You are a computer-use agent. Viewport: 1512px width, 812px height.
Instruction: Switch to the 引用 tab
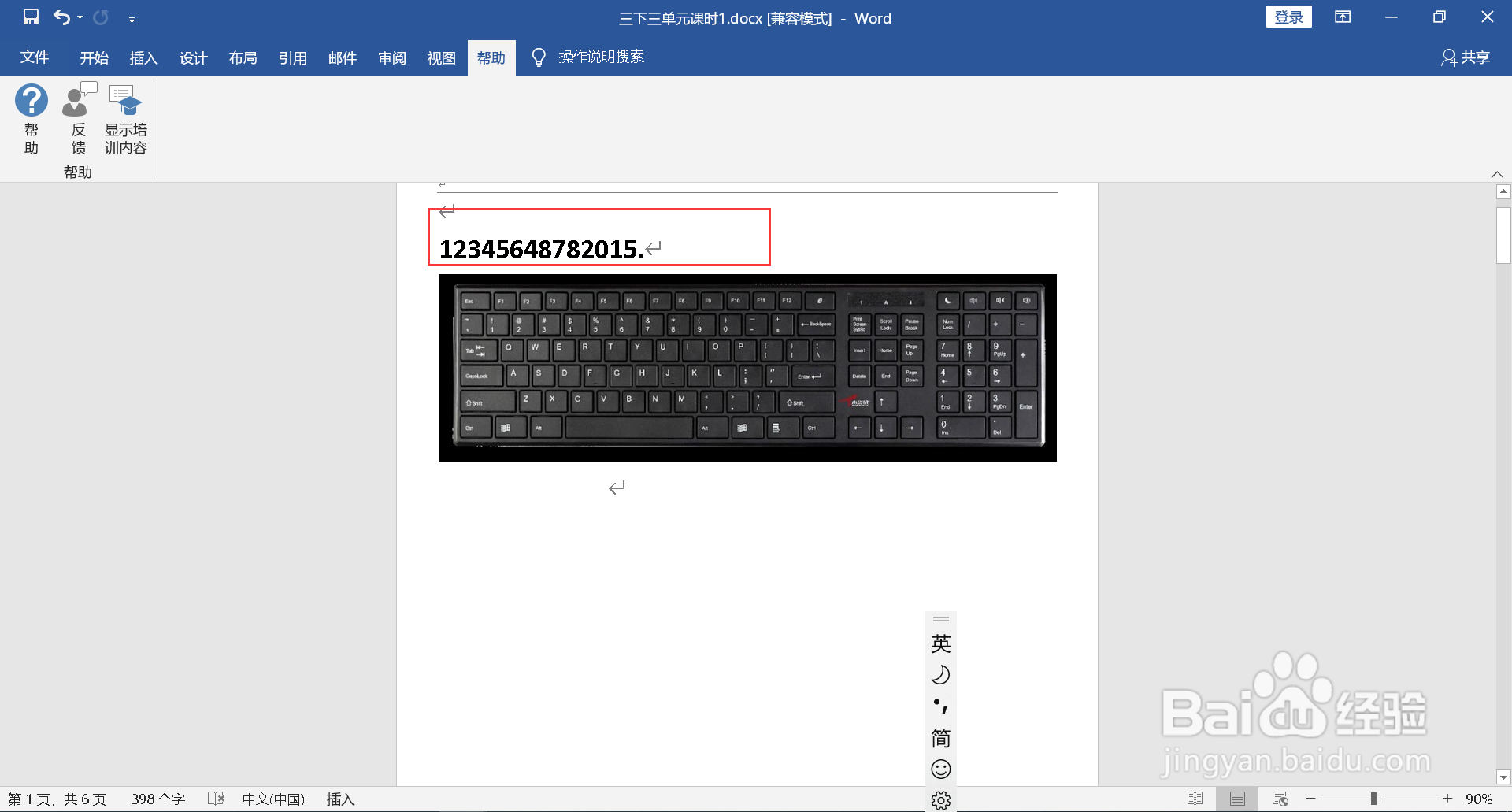click(293, 57)
